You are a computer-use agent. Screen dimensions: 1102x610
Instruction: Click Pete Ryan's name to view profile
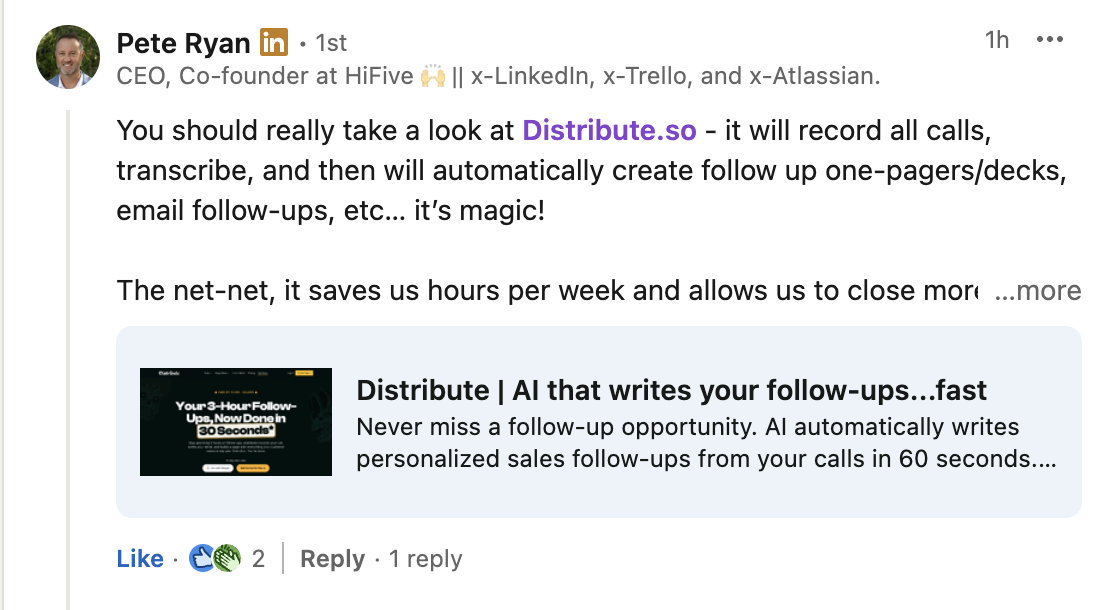pos(184,42)
